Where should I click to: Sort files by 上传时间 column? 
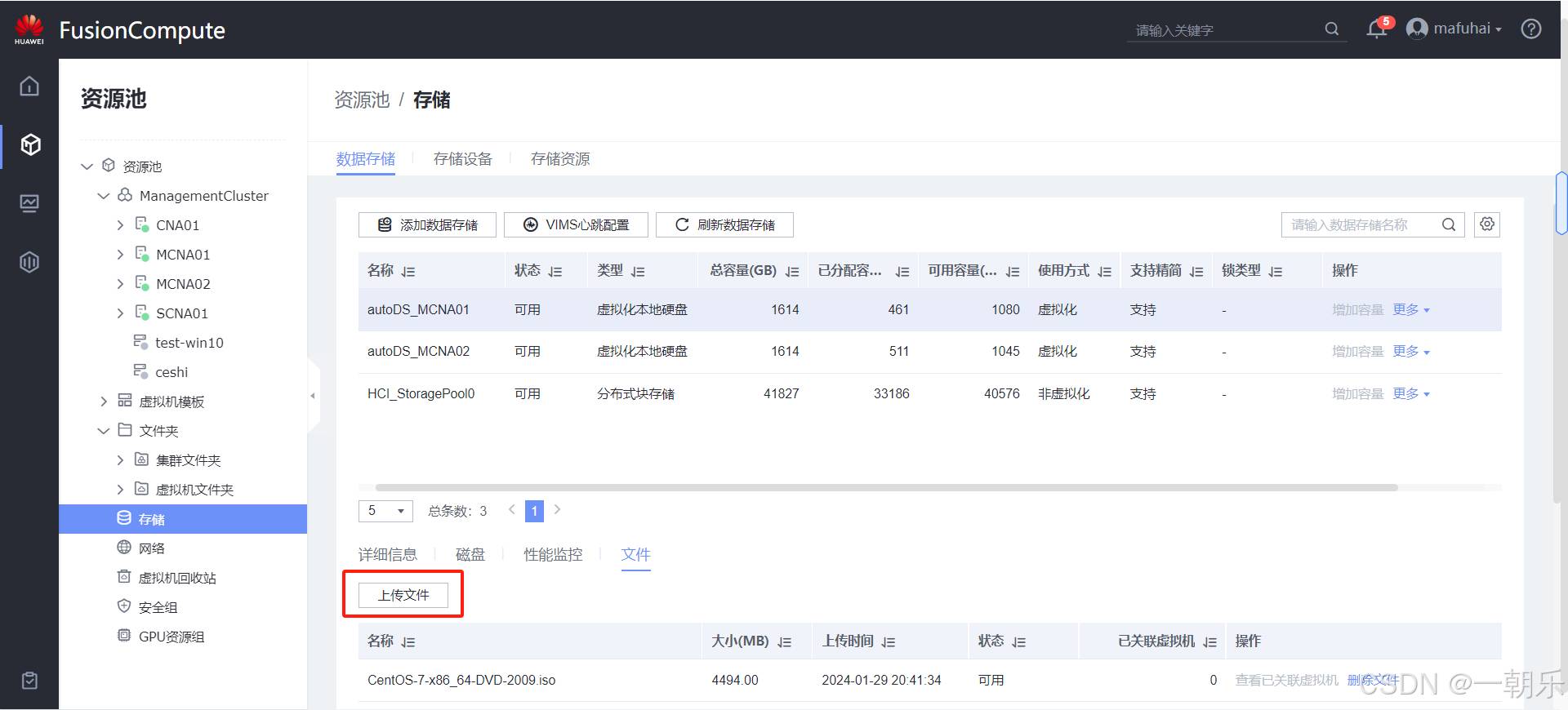pos(889,642)
